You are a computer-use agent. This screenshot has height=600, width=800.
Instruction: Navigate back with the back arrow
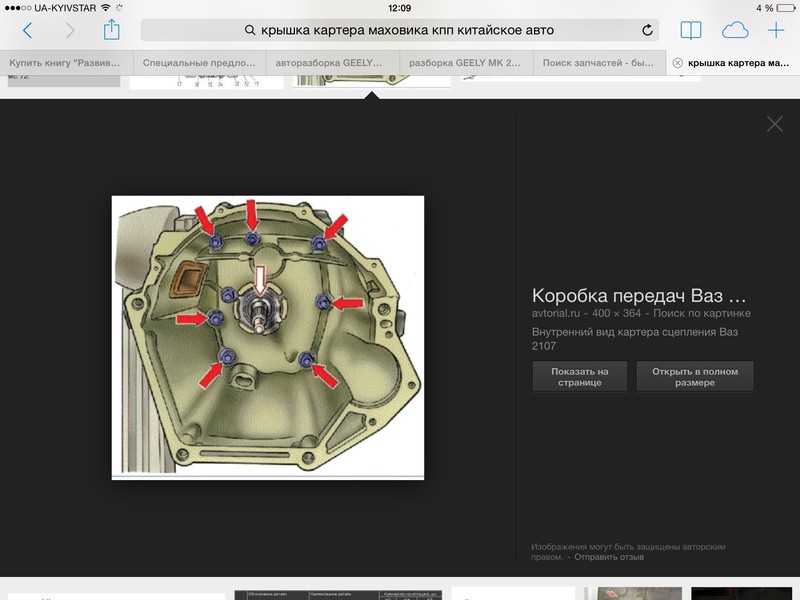click(x=27, y=32)
